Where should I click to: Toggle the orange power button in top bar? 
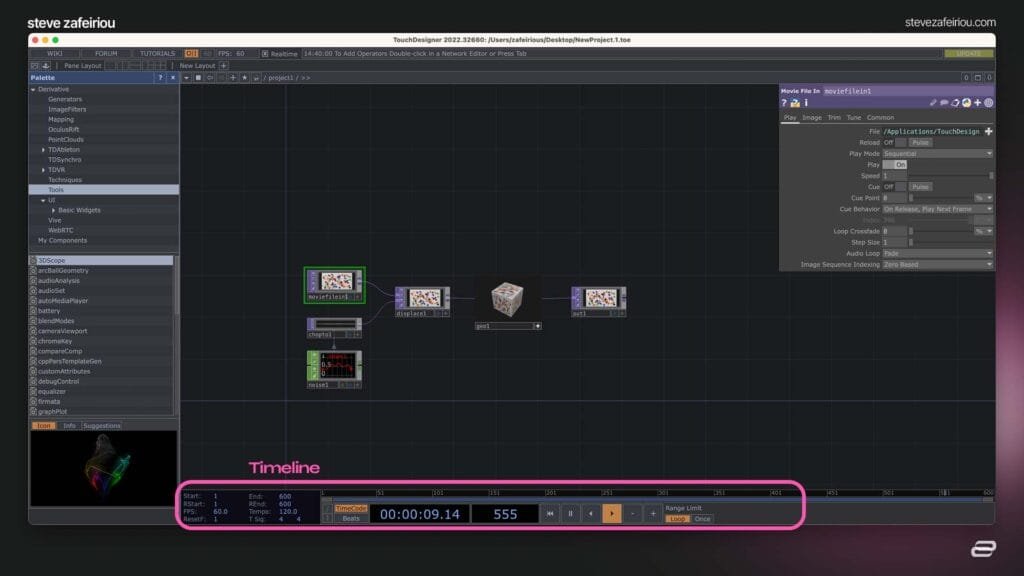[x=191, y=54]
